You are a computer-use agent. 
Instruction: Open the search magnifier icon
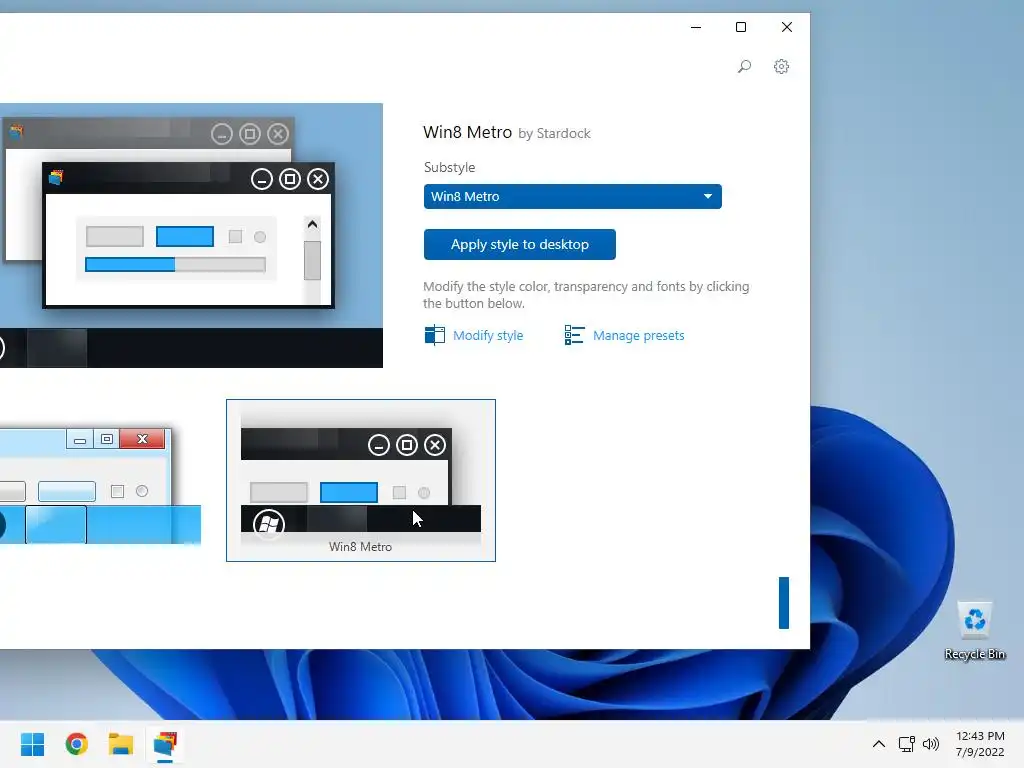pyautogui.click(x=744, y=67)
